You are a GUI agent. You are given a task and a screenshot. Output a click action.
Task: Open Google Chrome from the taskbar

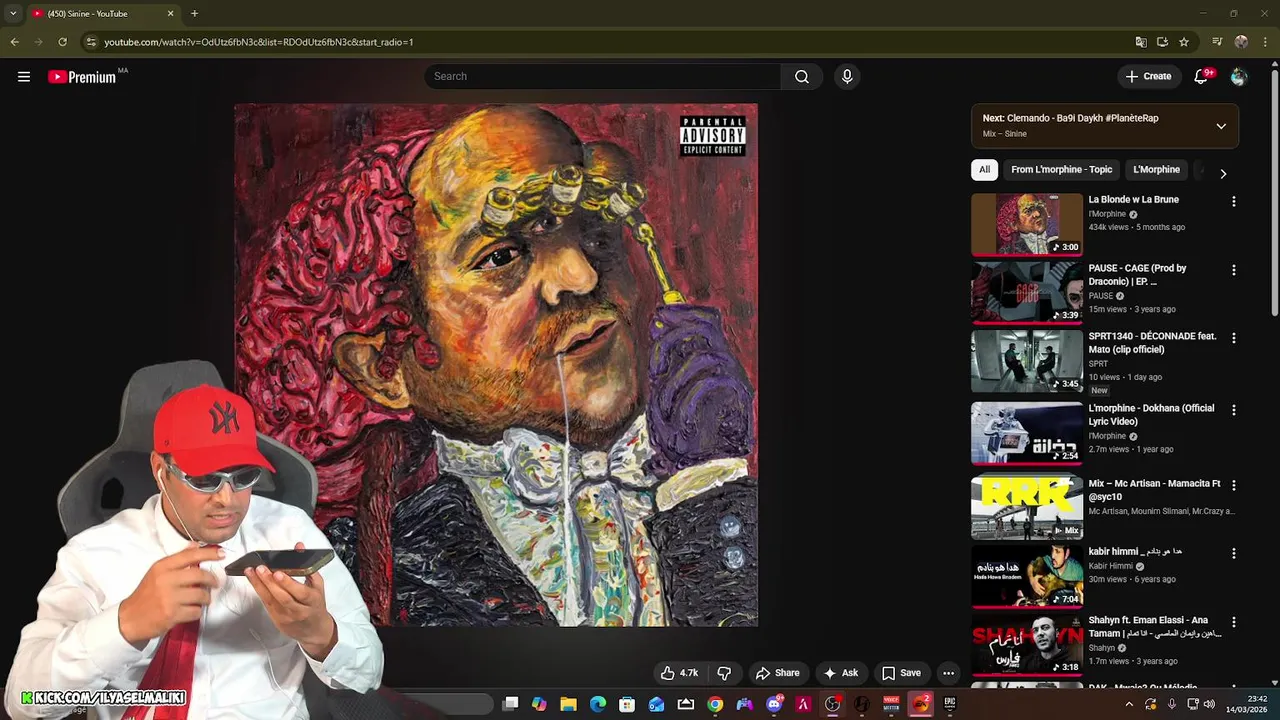[715, 704]
